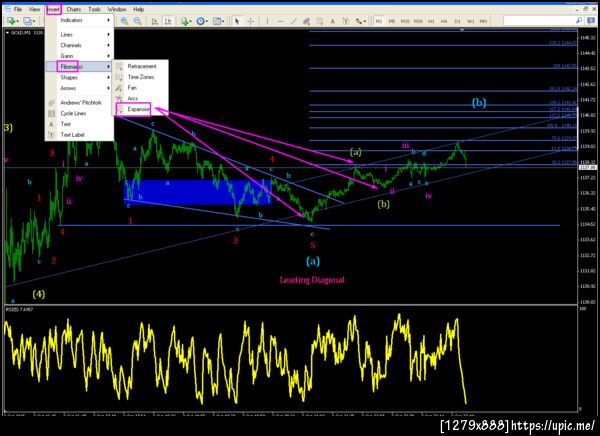Click the Time Zones icon in submenu
The image size is (600, 436).
click(120, 77)
